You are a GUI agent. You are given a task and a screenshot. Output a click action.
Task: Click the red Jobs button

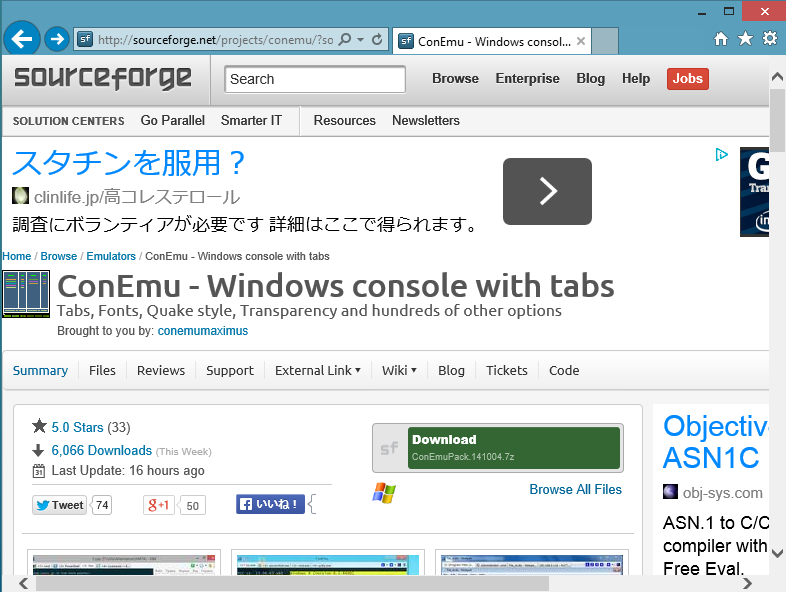(x=688, y=79)
